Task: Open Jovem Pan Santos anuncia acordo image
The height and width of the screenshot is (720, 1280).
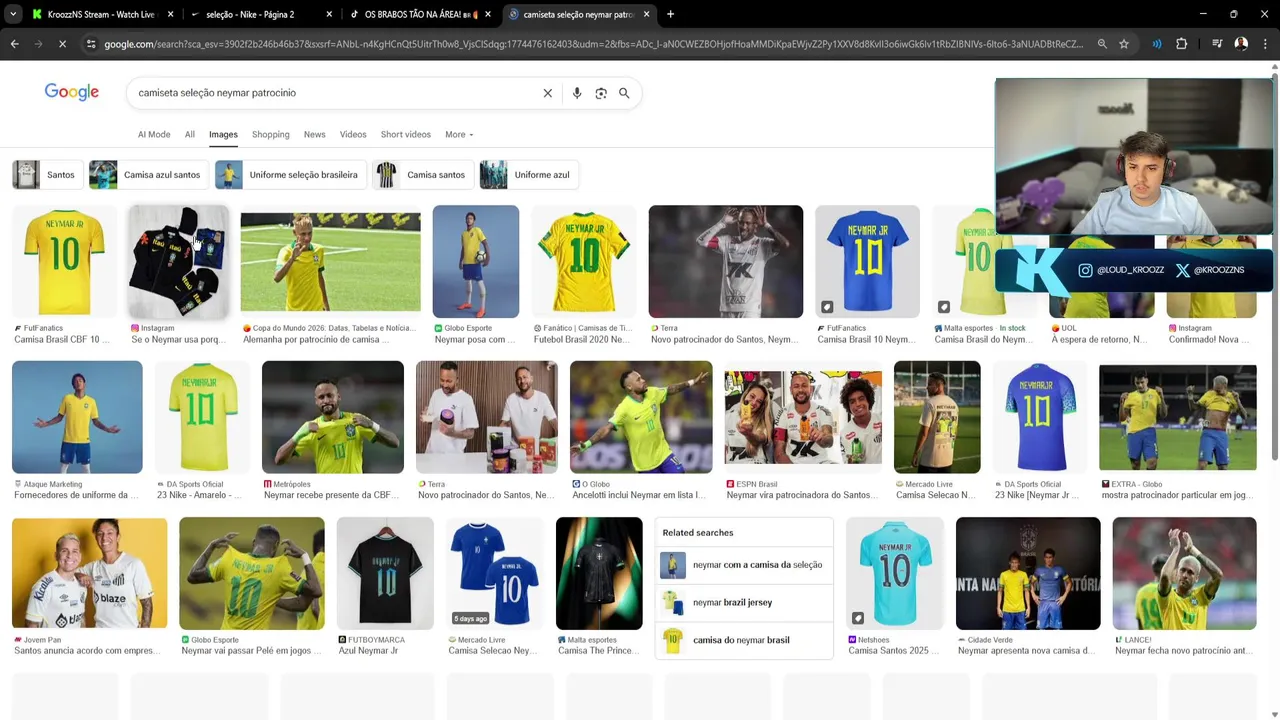Action: [x=90, y=573]
